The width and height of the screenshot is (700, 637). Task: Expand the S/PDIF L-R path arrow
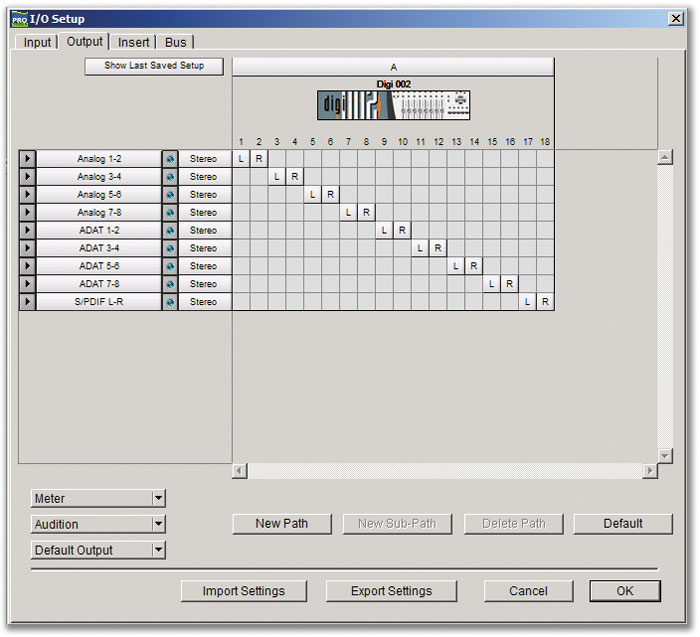[x=27, y=302]
